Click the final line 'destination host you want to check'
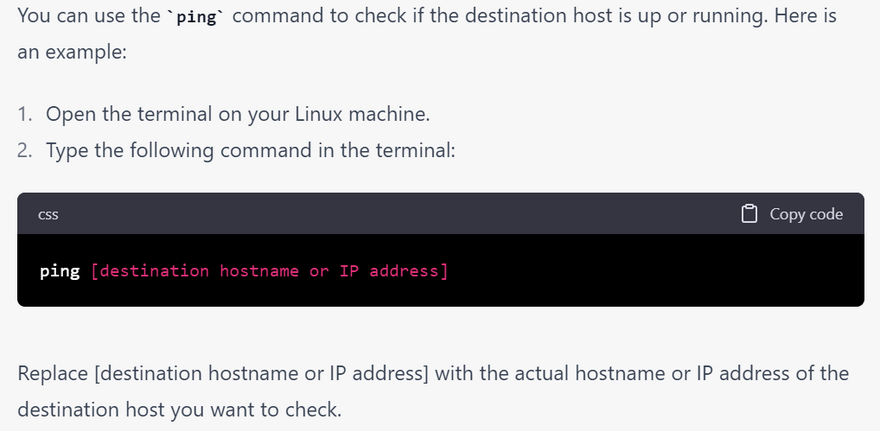This screenshot has height=431, width=880. click(x=180, y=409)
